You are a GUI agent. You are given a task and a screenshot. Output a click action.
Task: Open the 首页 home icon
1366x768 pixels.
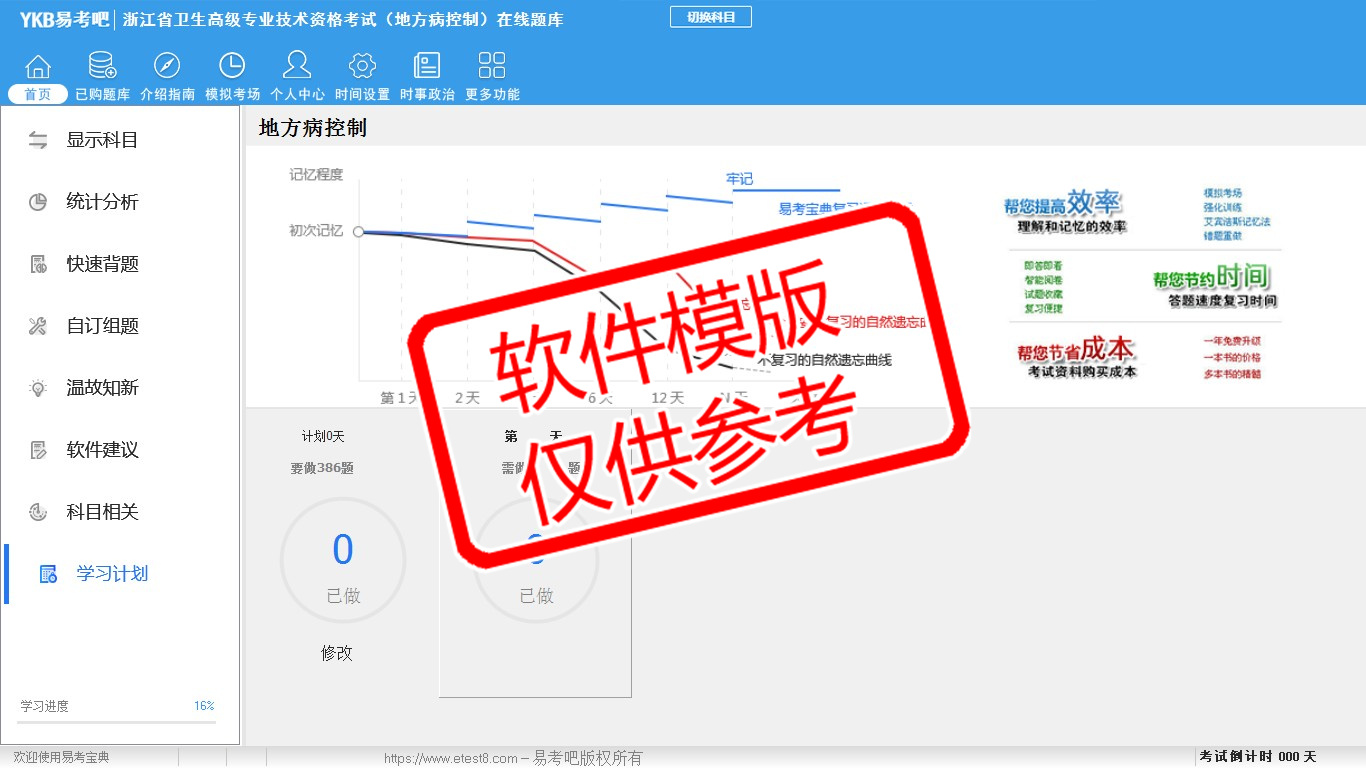(x=38, y=66)
